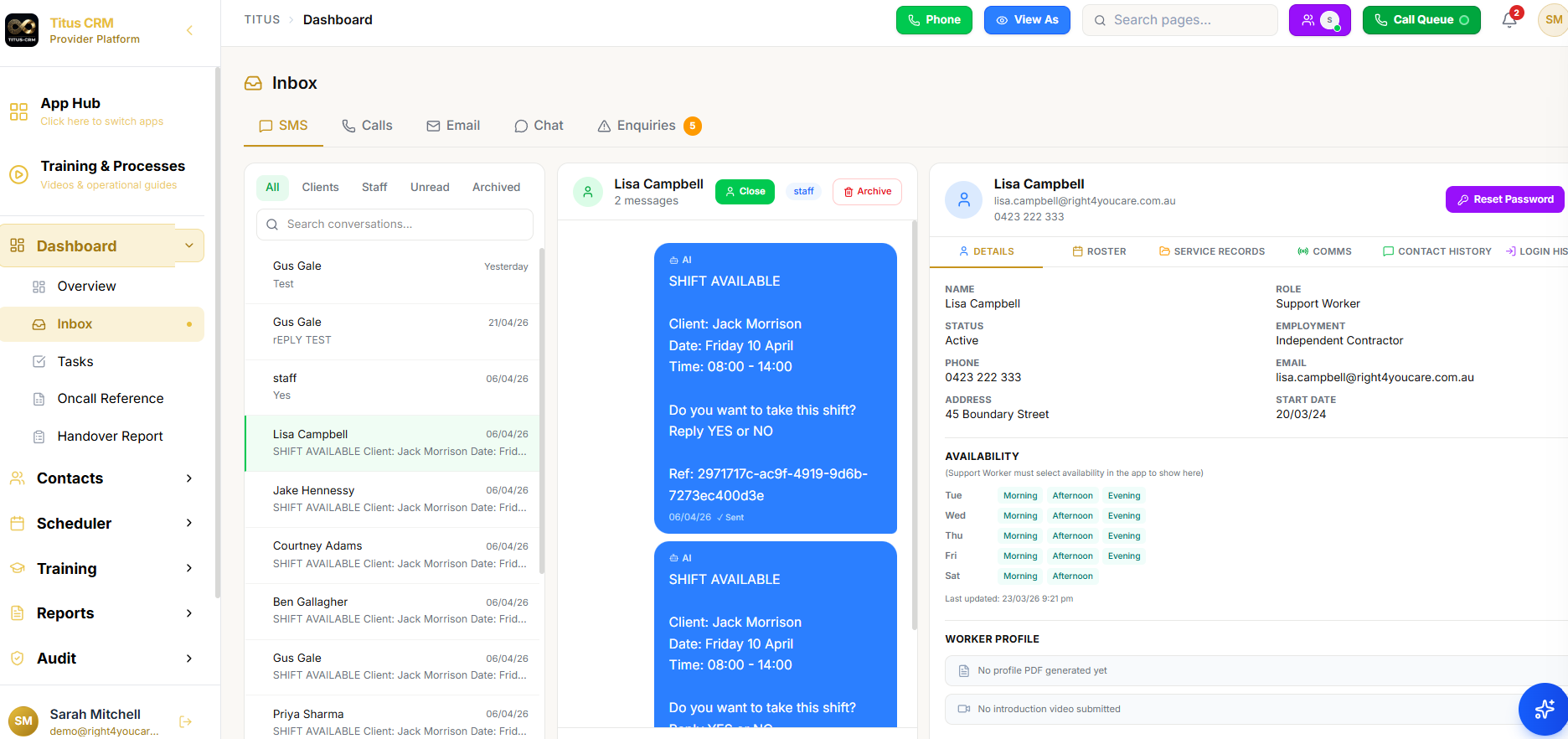Switch to the Calls tab
Screen dimensions: 1568x739
367,126
